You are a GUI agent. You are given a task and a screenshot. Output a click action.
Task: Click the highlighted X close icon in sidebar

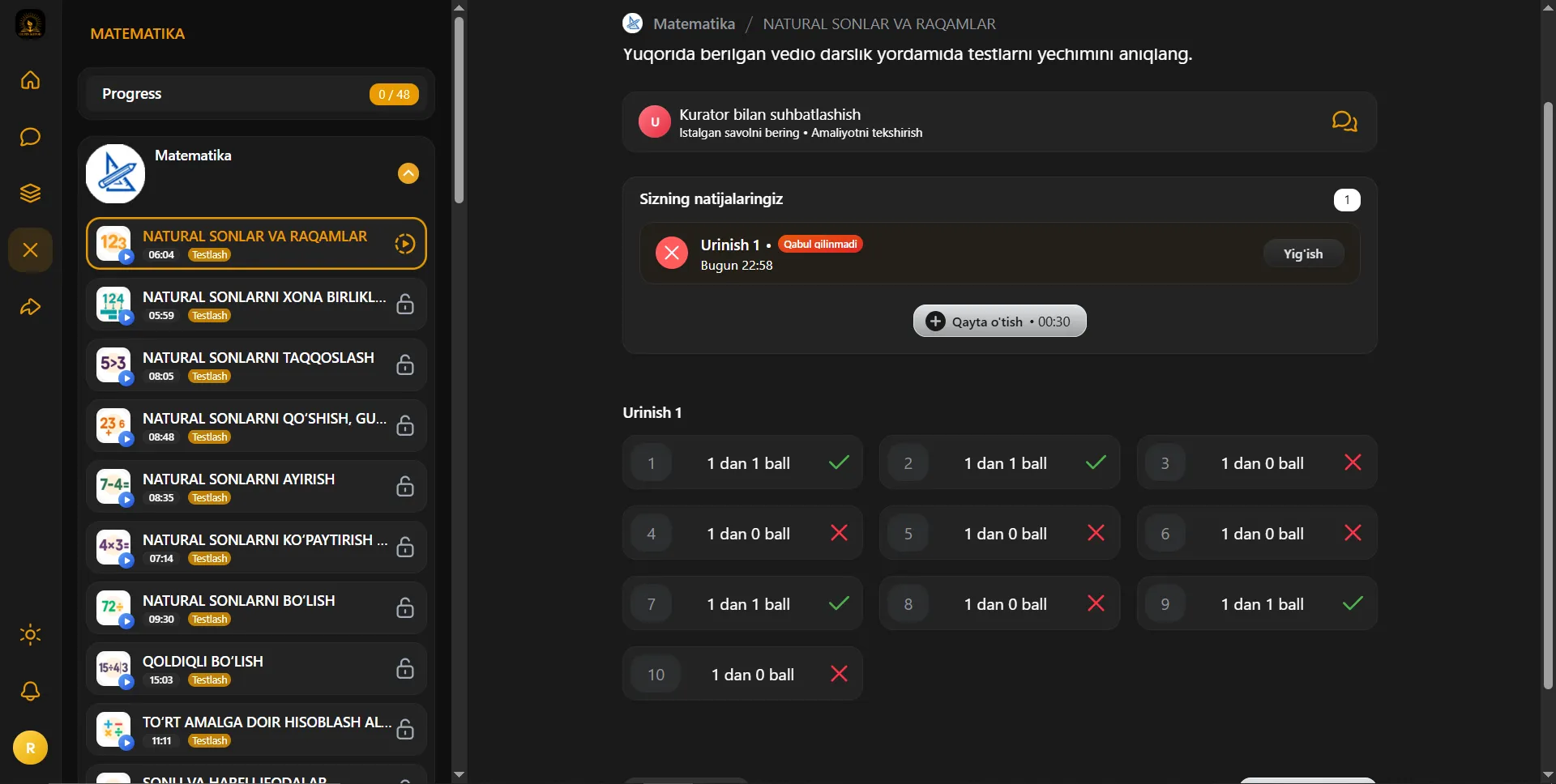pos(30,249)
